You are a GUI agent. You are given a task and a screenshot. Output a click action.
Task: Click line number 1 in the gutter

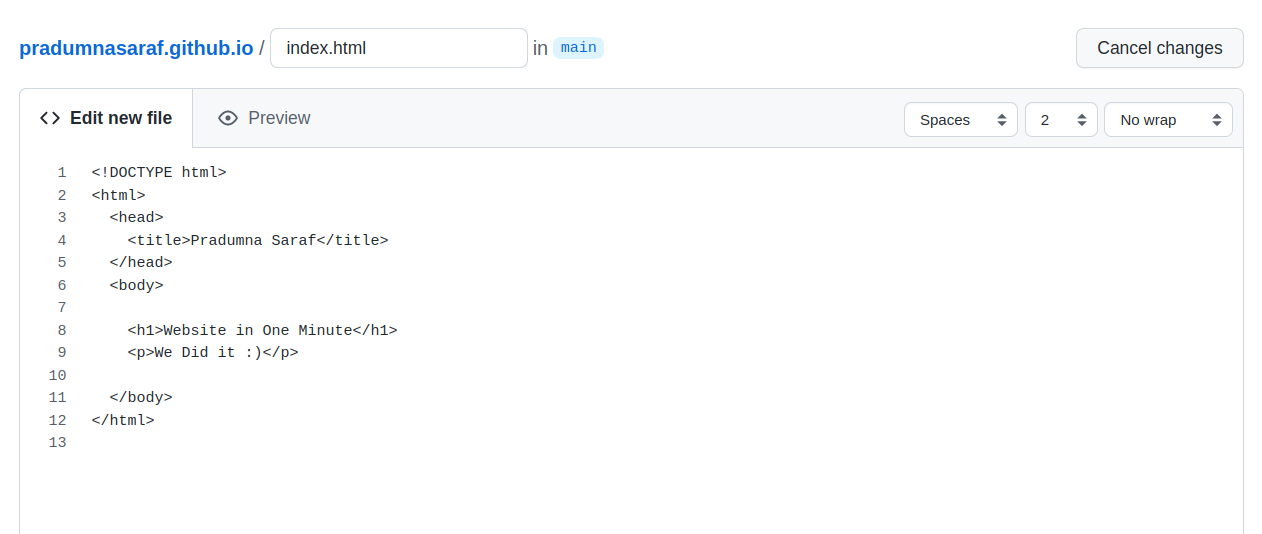tap(62, 173)
